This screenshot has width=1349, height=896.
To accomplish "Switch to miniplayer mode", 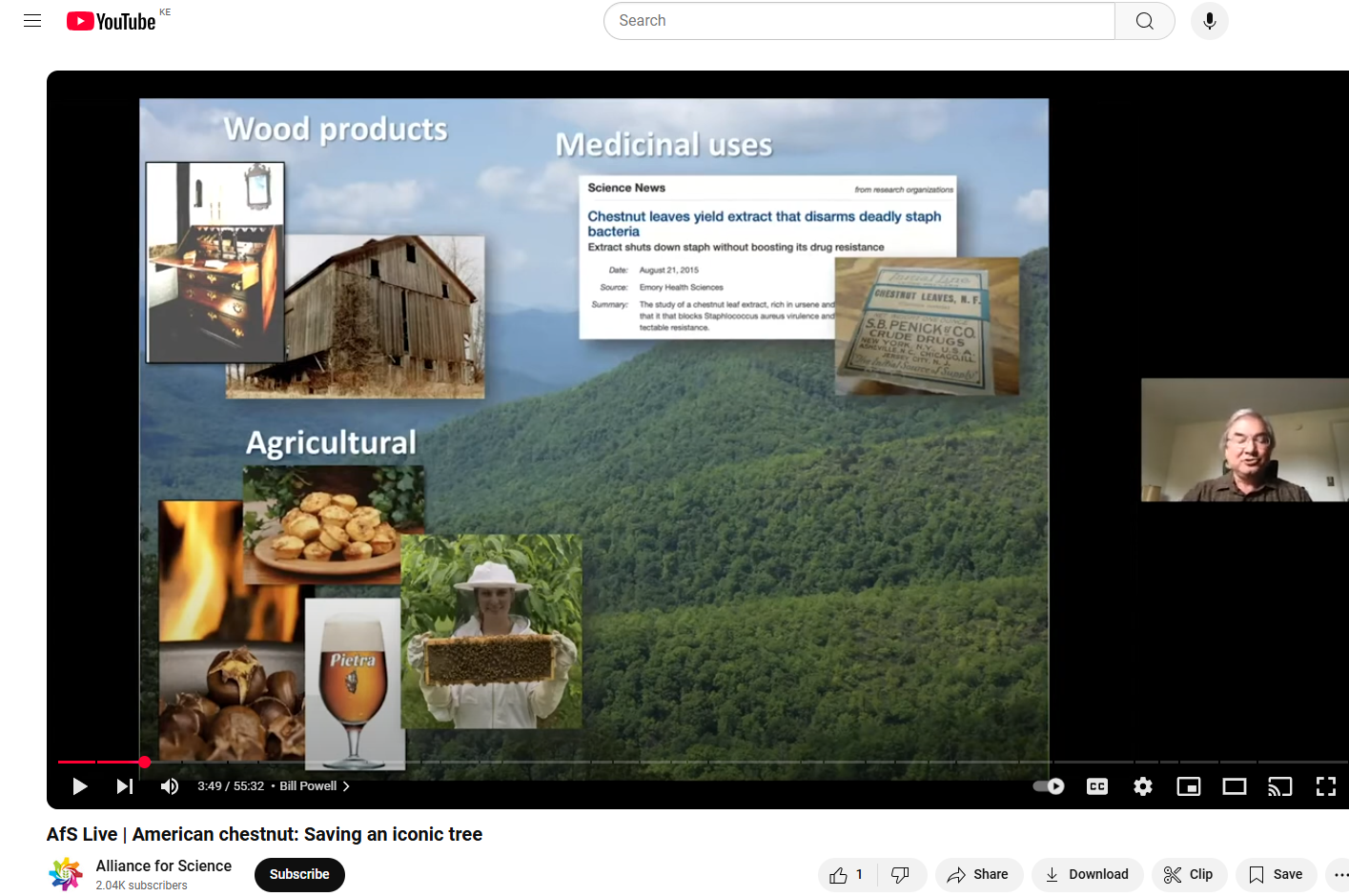I will pyautogui.click(x=1189, y=786).
